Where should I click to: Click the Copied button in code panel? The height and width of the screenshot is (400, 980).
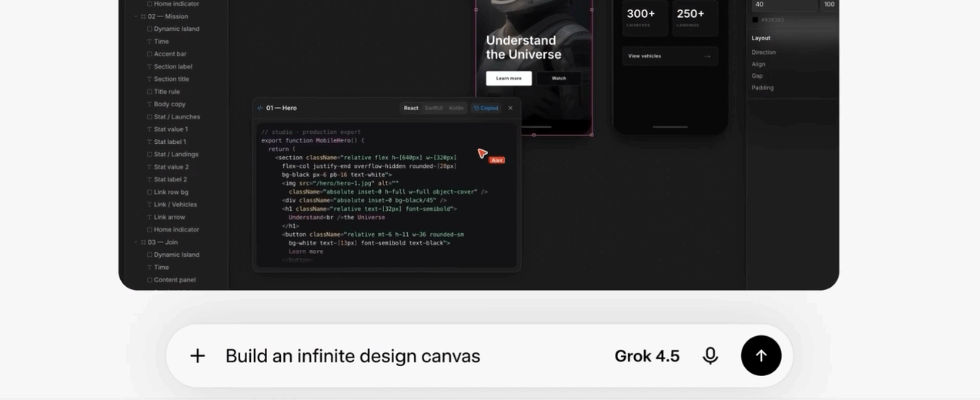click(486, 108)
